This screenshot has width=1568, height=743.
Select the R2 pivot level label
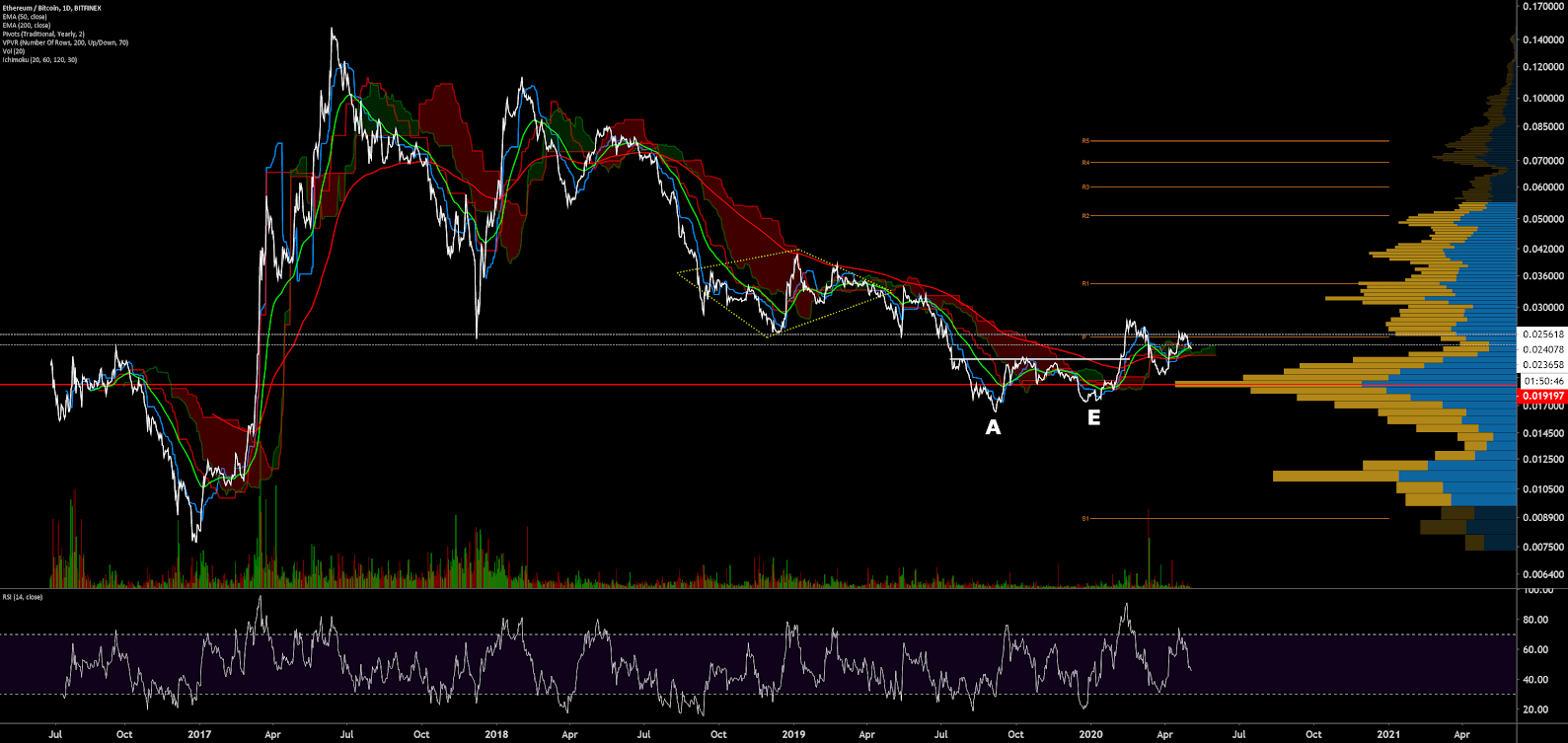click(1085, 215)
